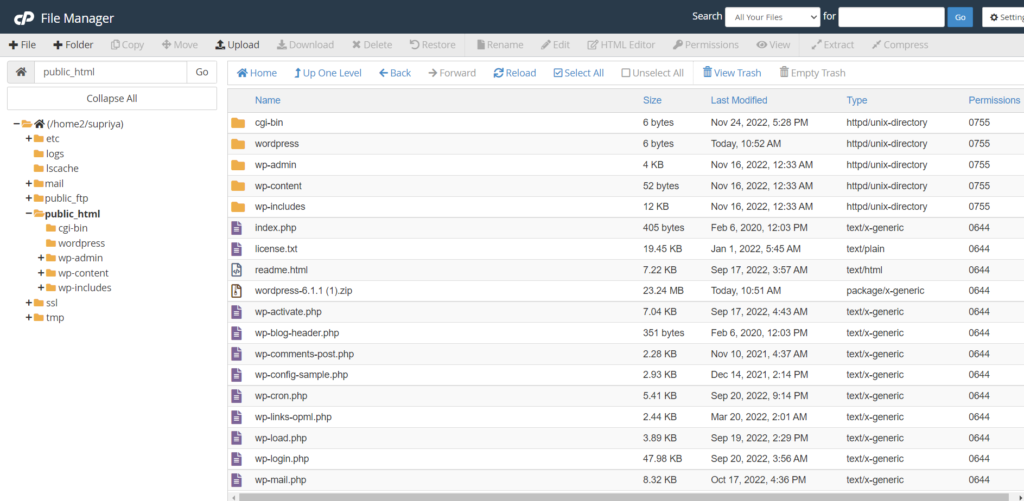Screen dimensions: 1024x501
Task: Click the Delete toolbar button
Action: [372, 45]
